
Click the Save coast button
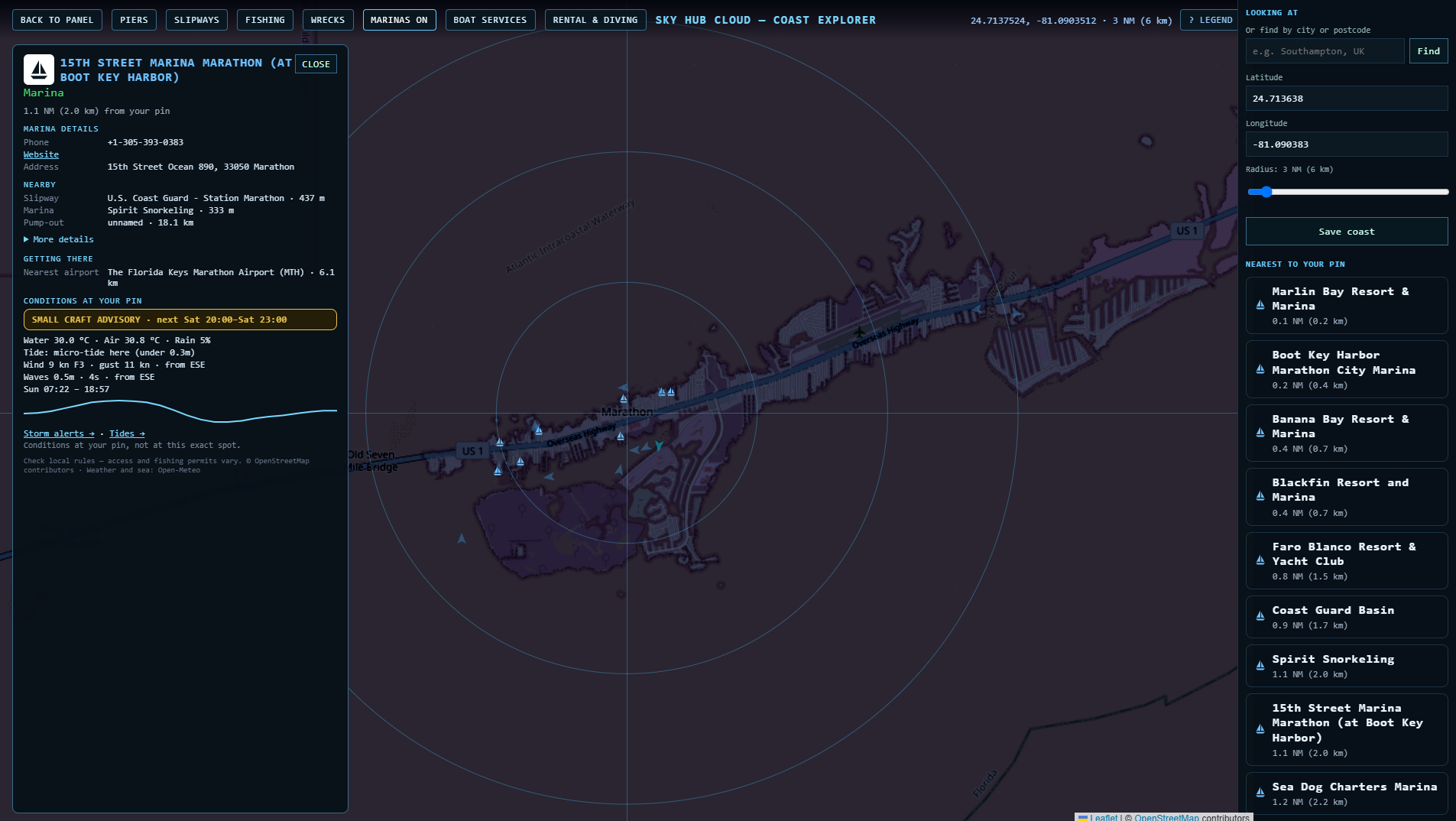(x=1347, y=232)
